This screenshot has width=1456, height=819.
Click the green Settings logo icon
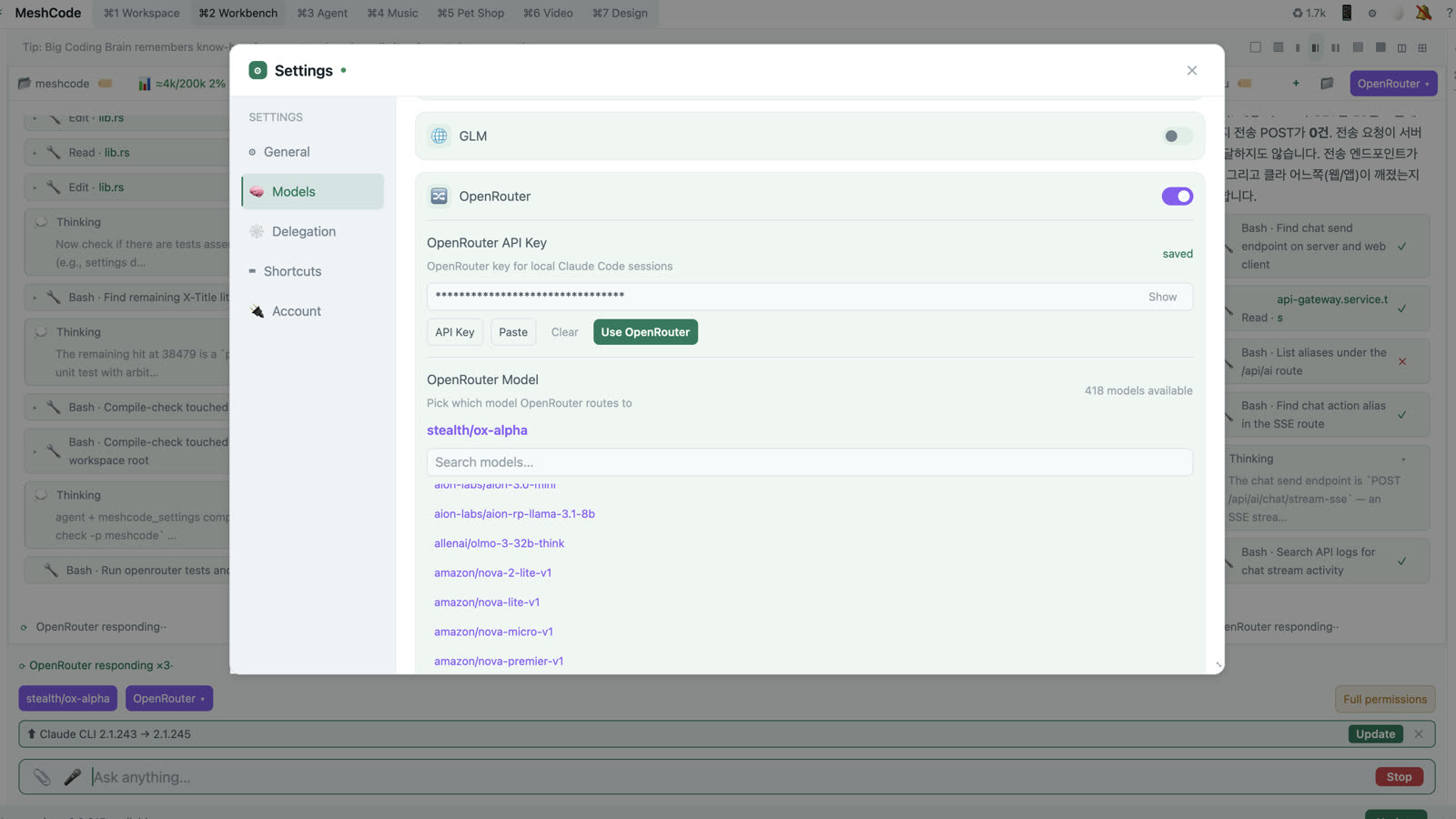258,70
